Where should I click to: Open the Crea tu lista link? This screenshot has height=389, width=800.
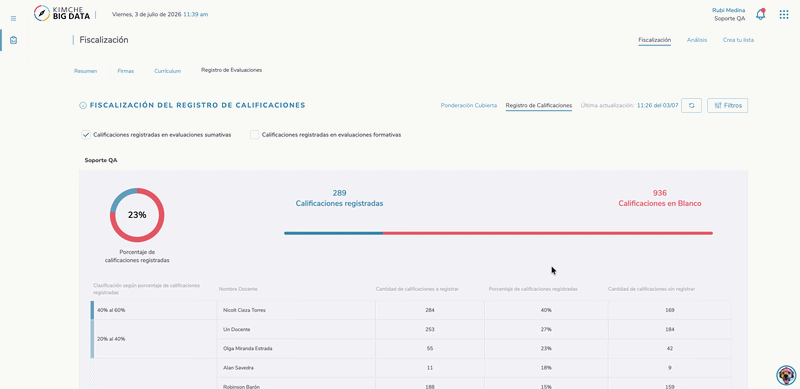point(738,40)
